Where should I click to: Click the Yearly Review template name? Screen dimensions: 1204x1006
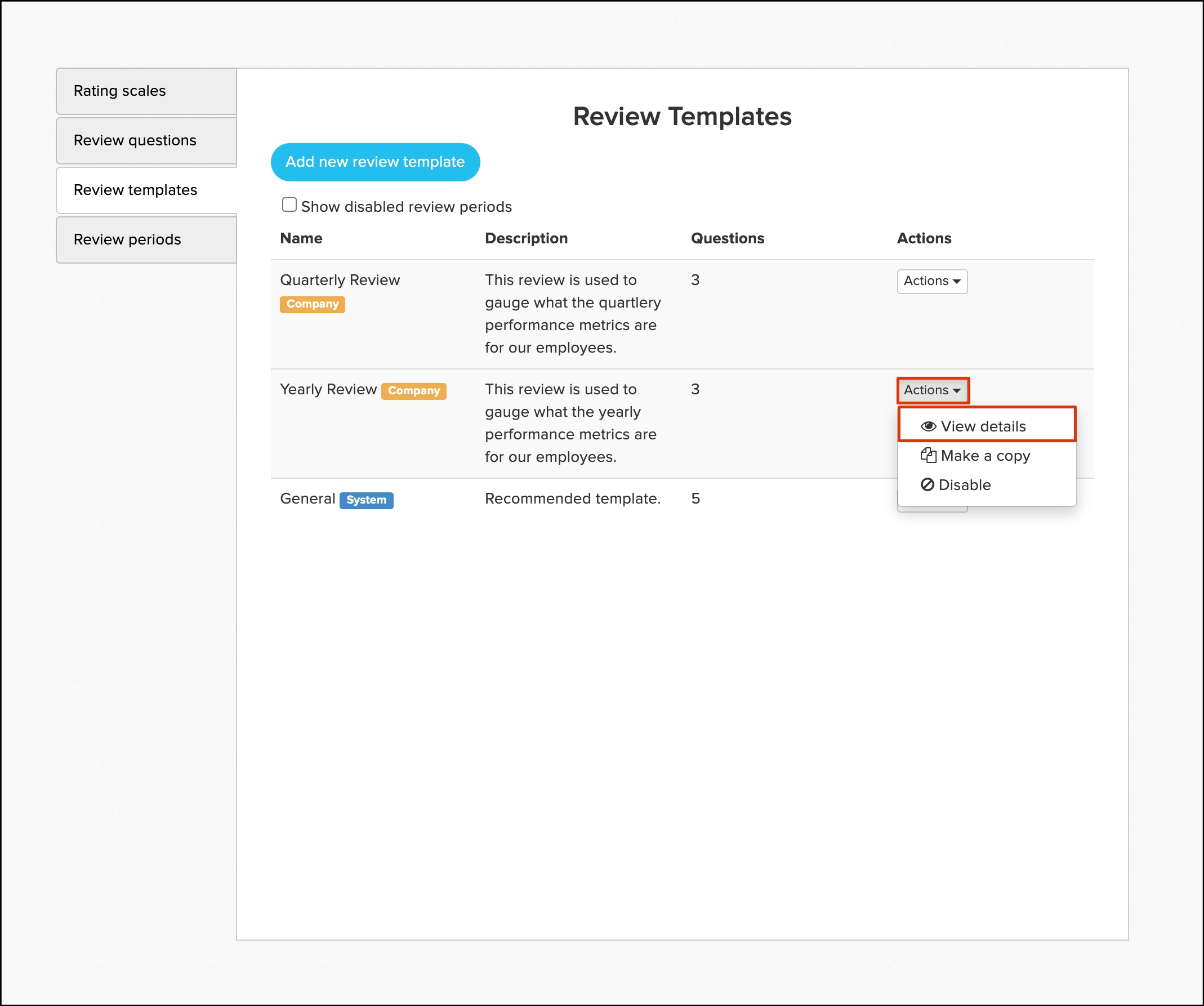[x=327, y=389]
